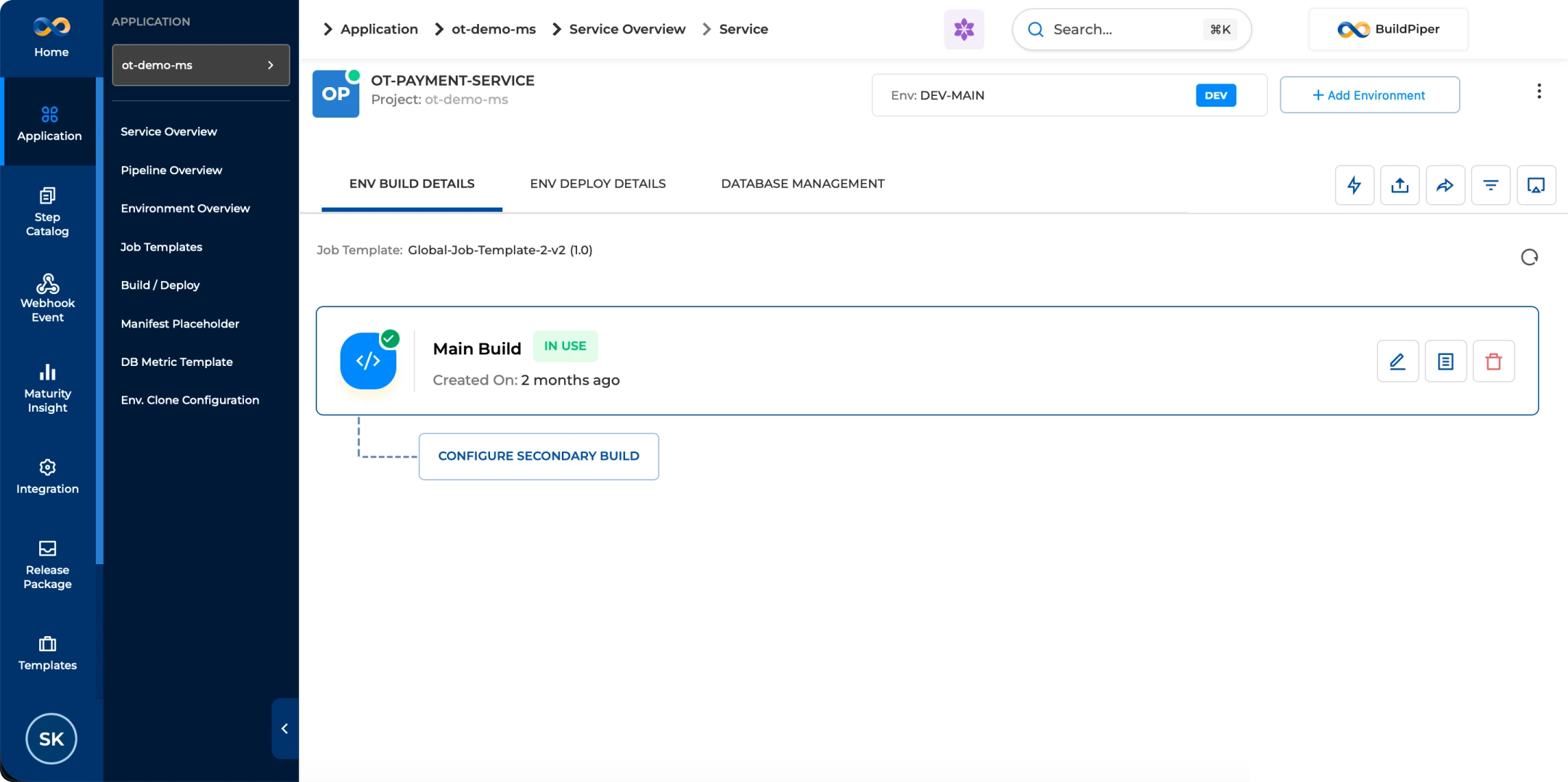Open Release Package in sidebar
This screenshot has height=782, width=1568.
tap(47, 565)
